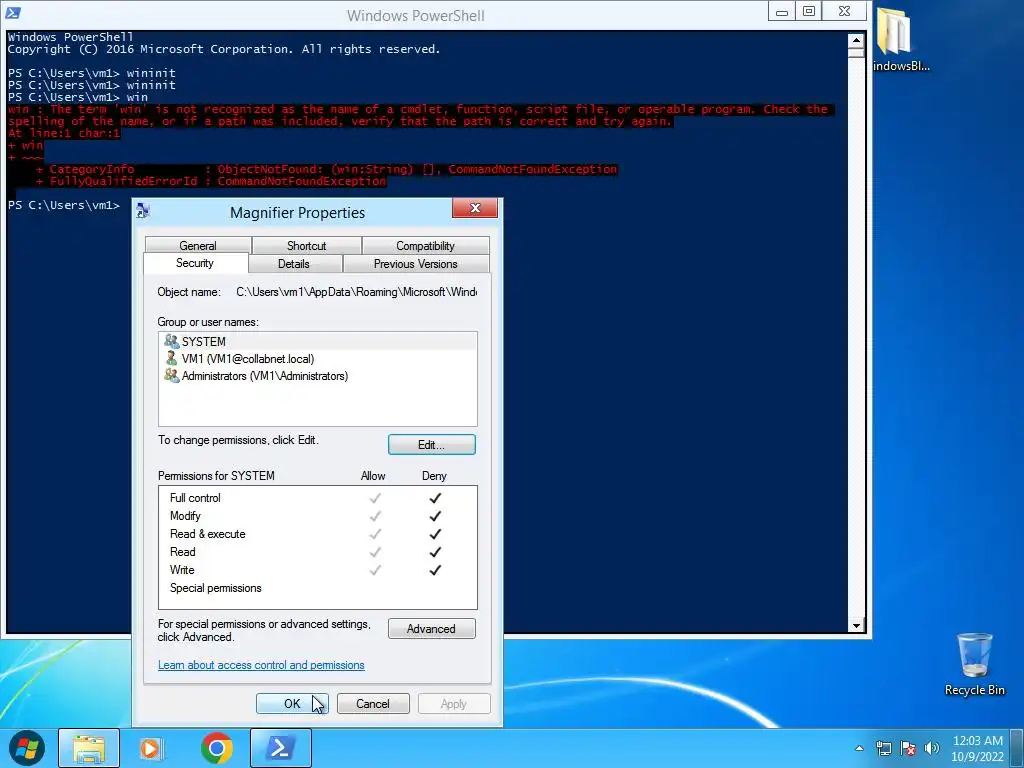Click the volume speaker icon

(932, 748)
